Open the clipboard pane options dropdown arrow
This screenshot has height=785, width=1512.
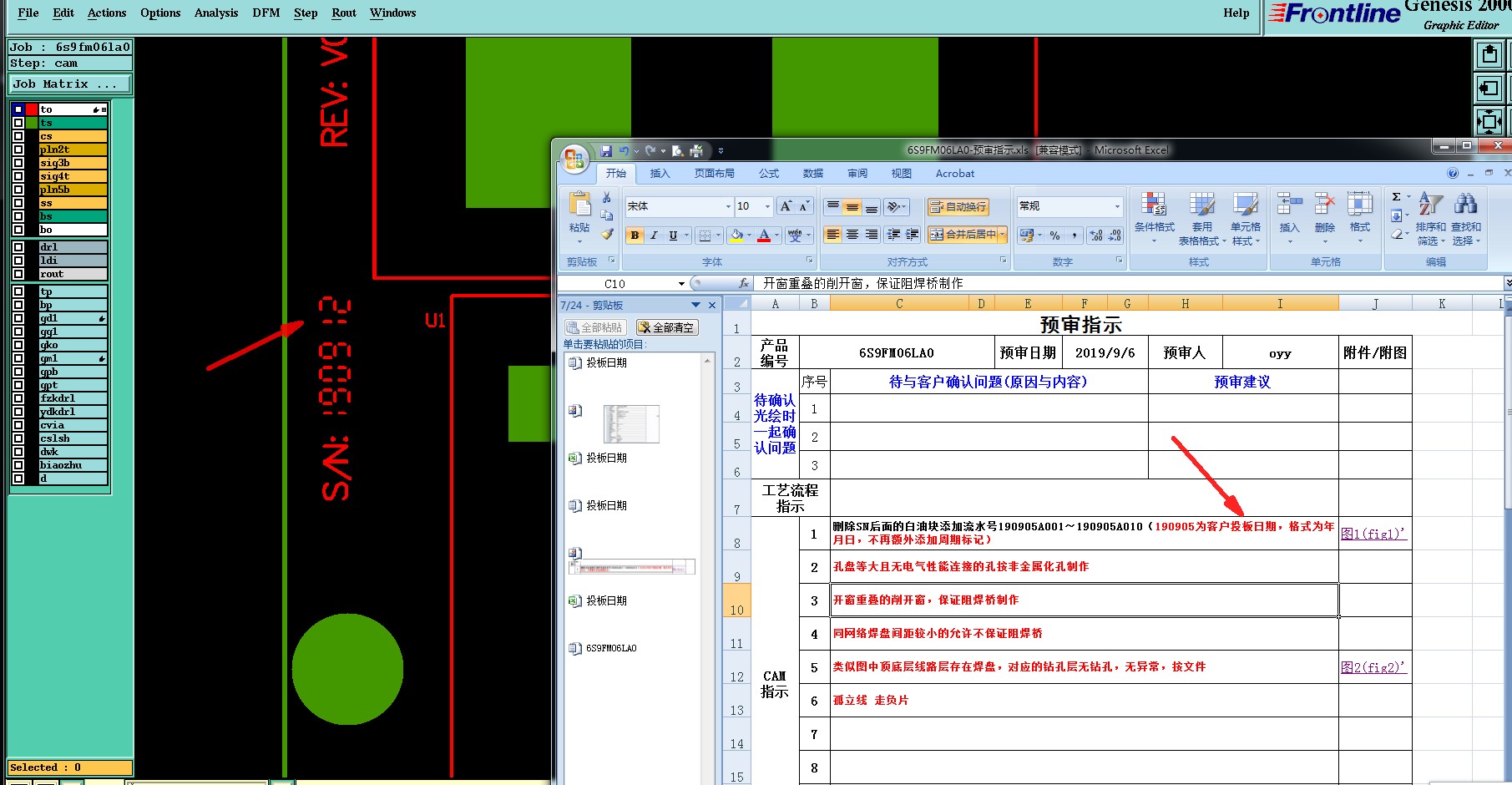[x=695, y=306]
